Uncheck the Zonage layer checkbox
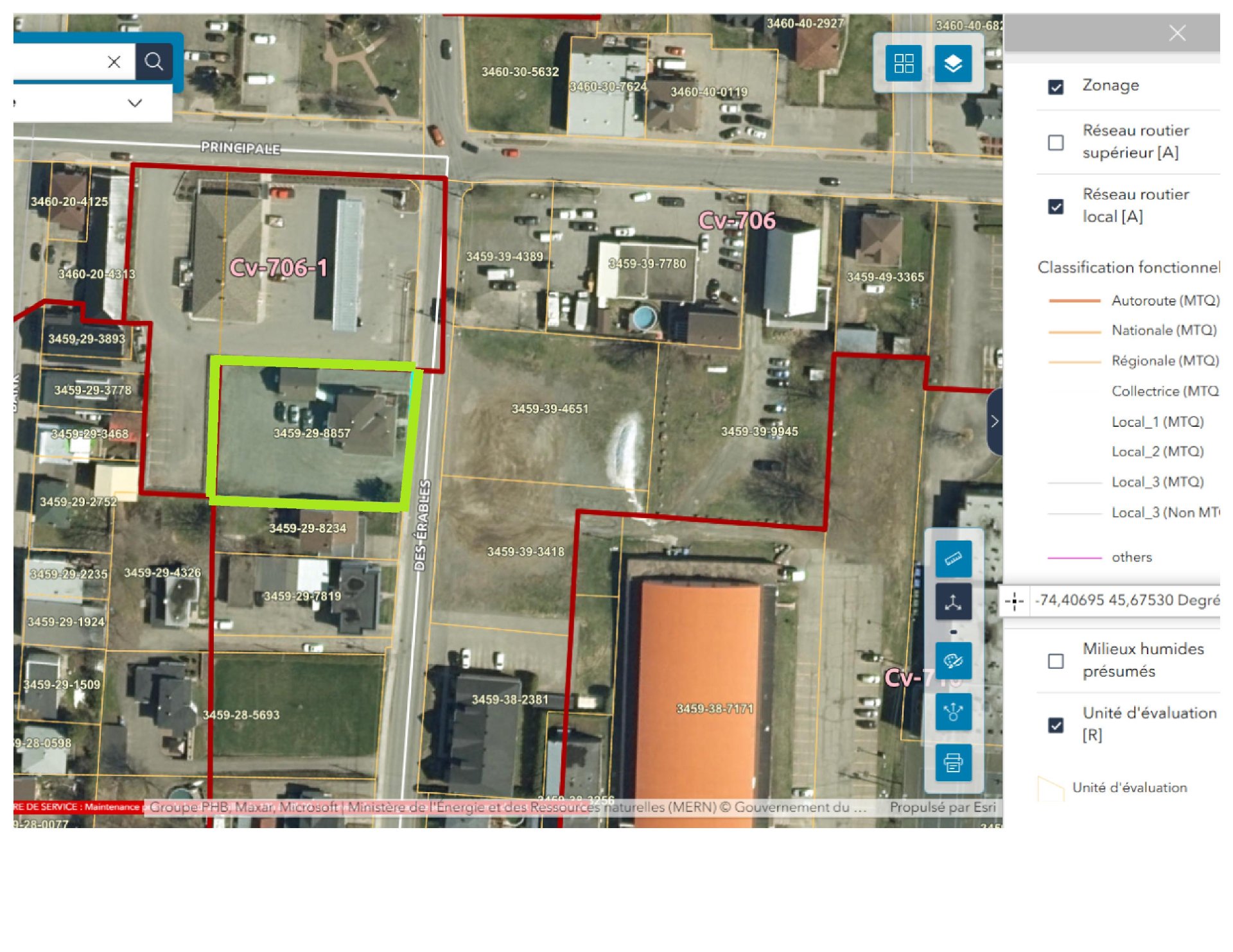 coord(1055,87)
